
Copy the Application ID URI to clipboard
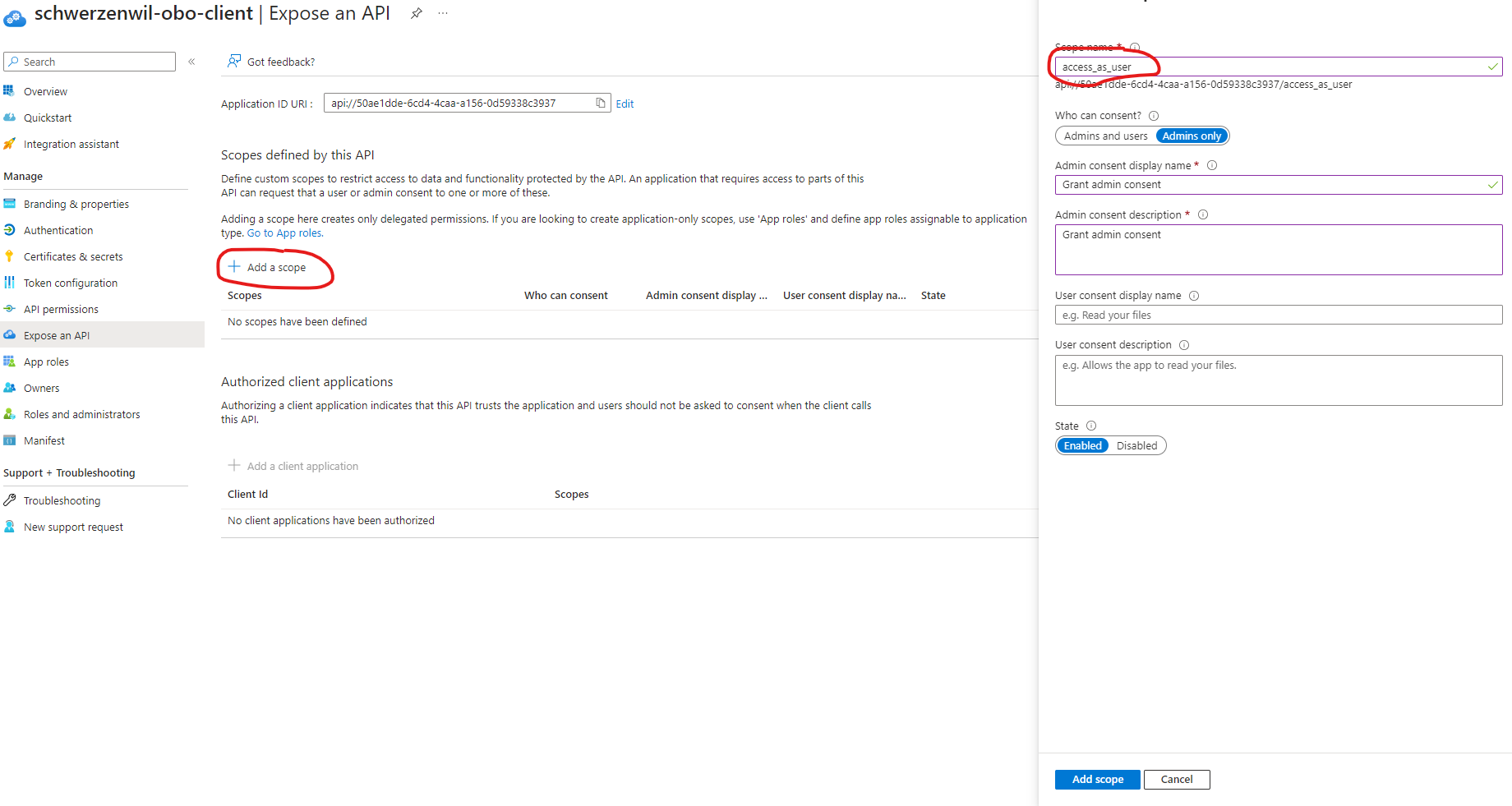pos(601,104)
